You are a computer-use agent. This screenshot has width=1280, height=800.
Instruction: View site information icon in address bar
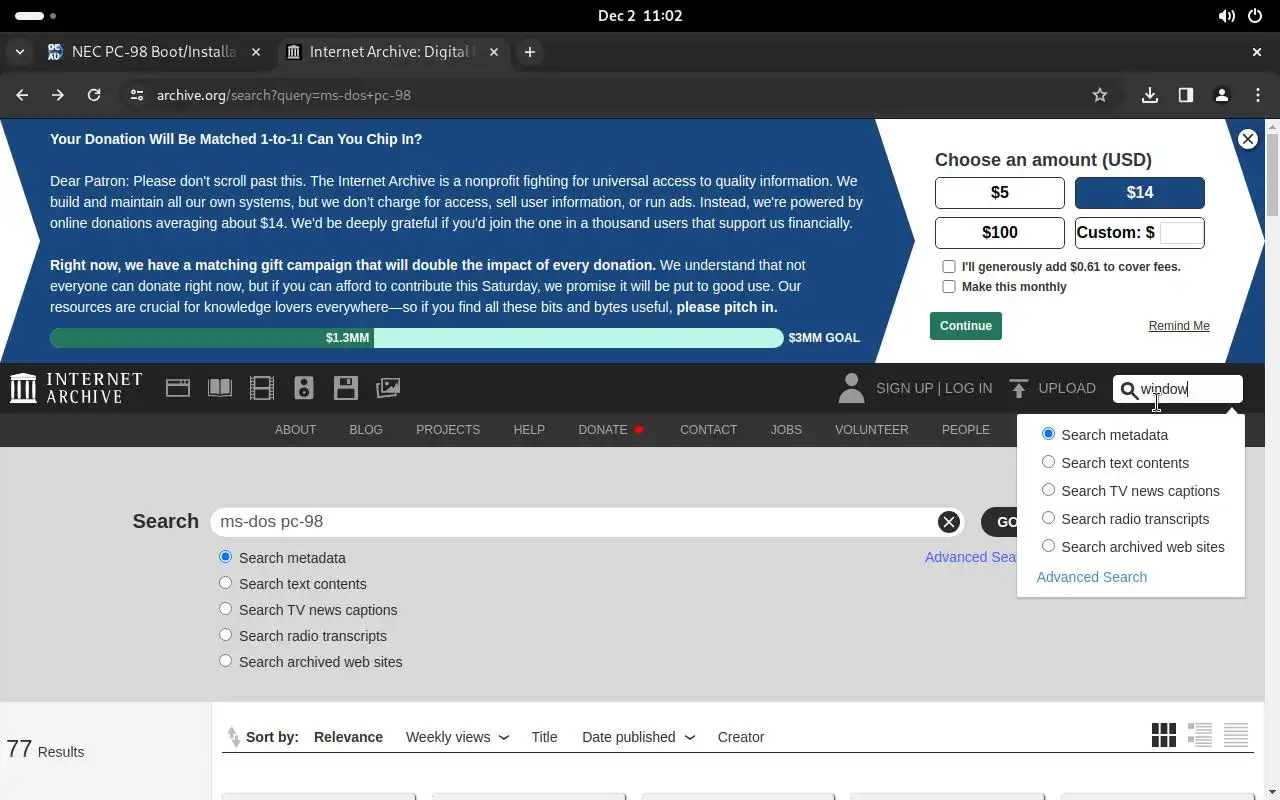137,95
